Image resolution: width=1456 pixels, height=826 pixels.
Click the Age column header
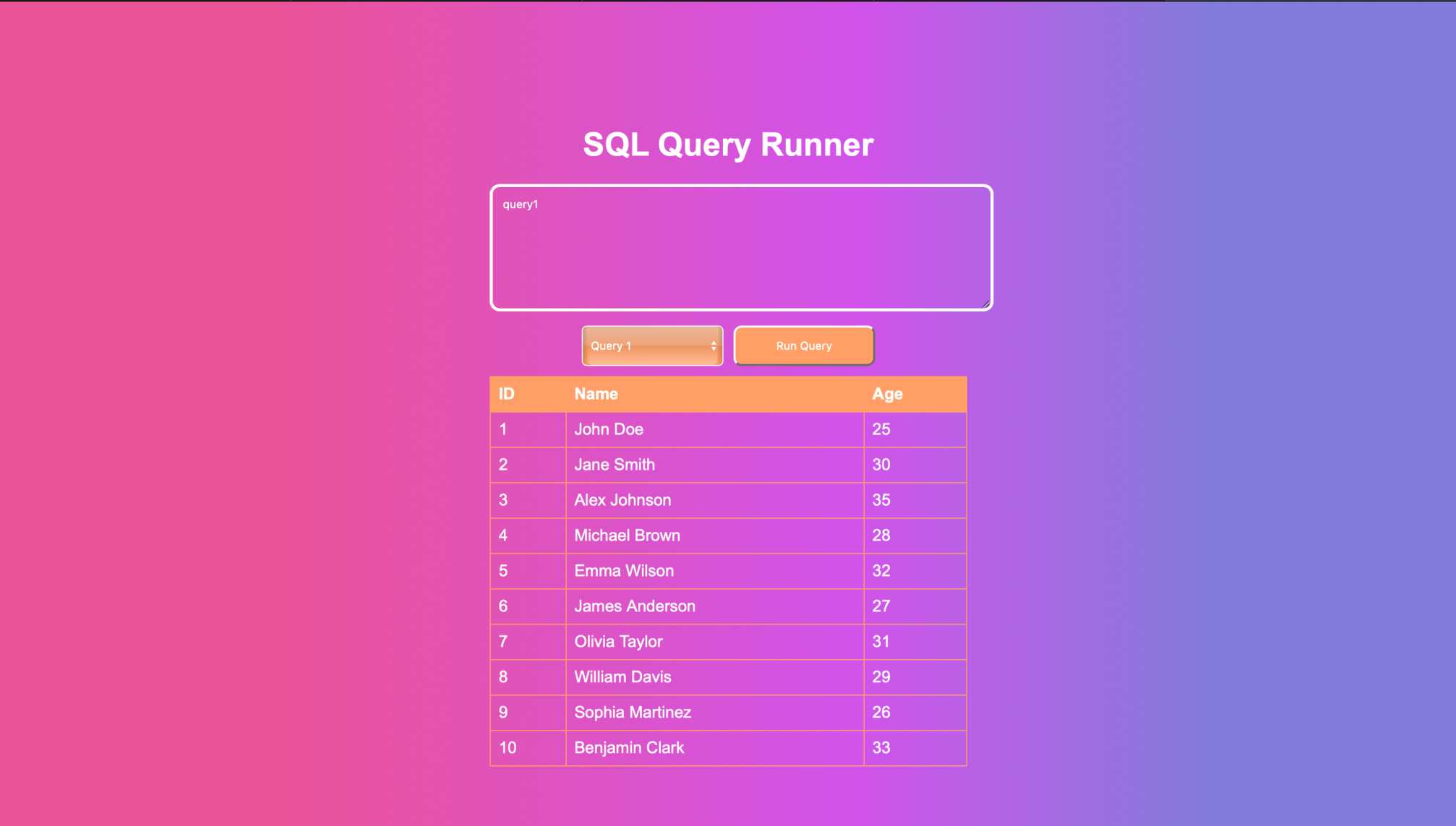[915, 394]
